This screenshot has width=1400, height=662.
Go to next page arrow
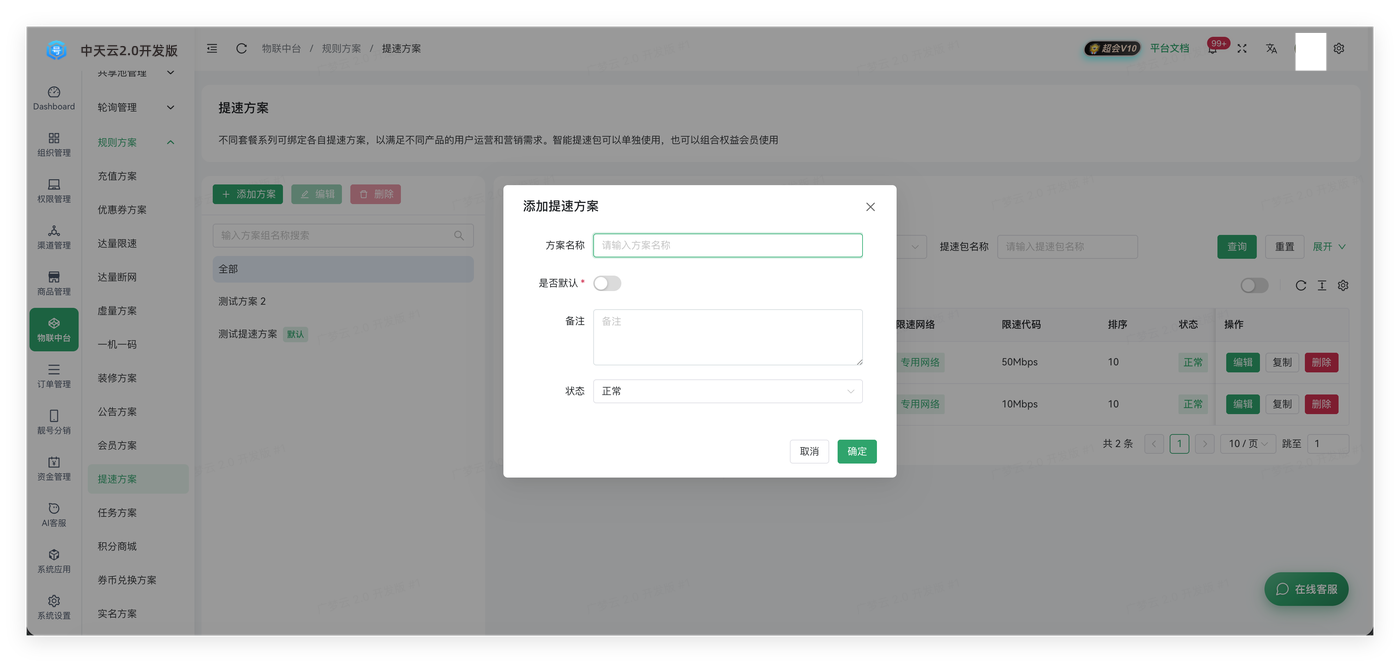[1204, 443]
